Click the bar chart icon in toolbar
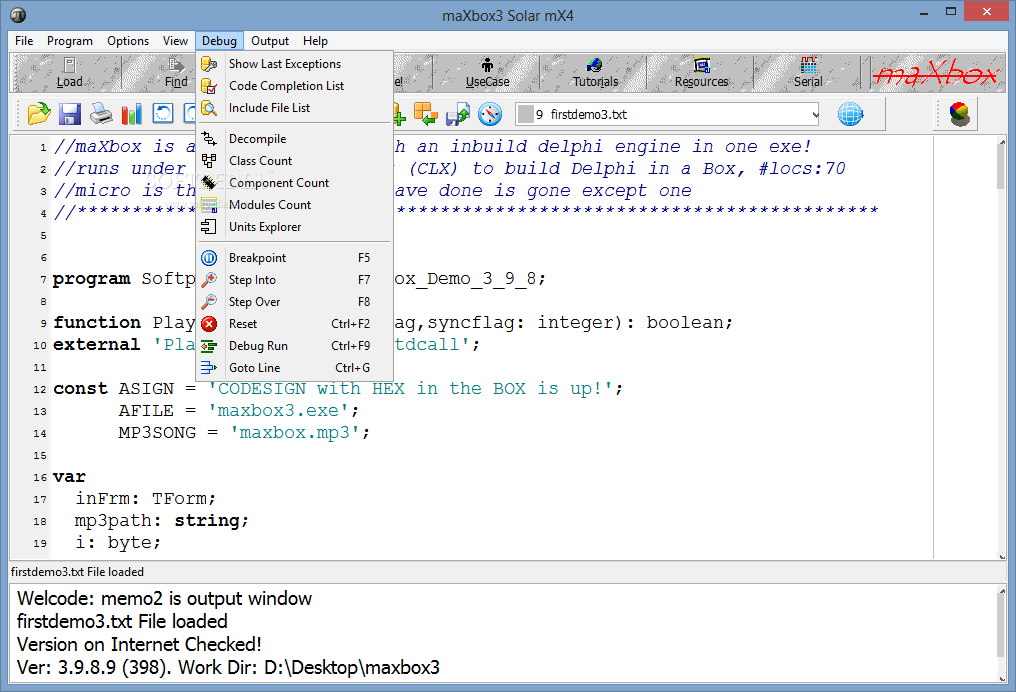1016x692 pixels. [x=131, y=114]
